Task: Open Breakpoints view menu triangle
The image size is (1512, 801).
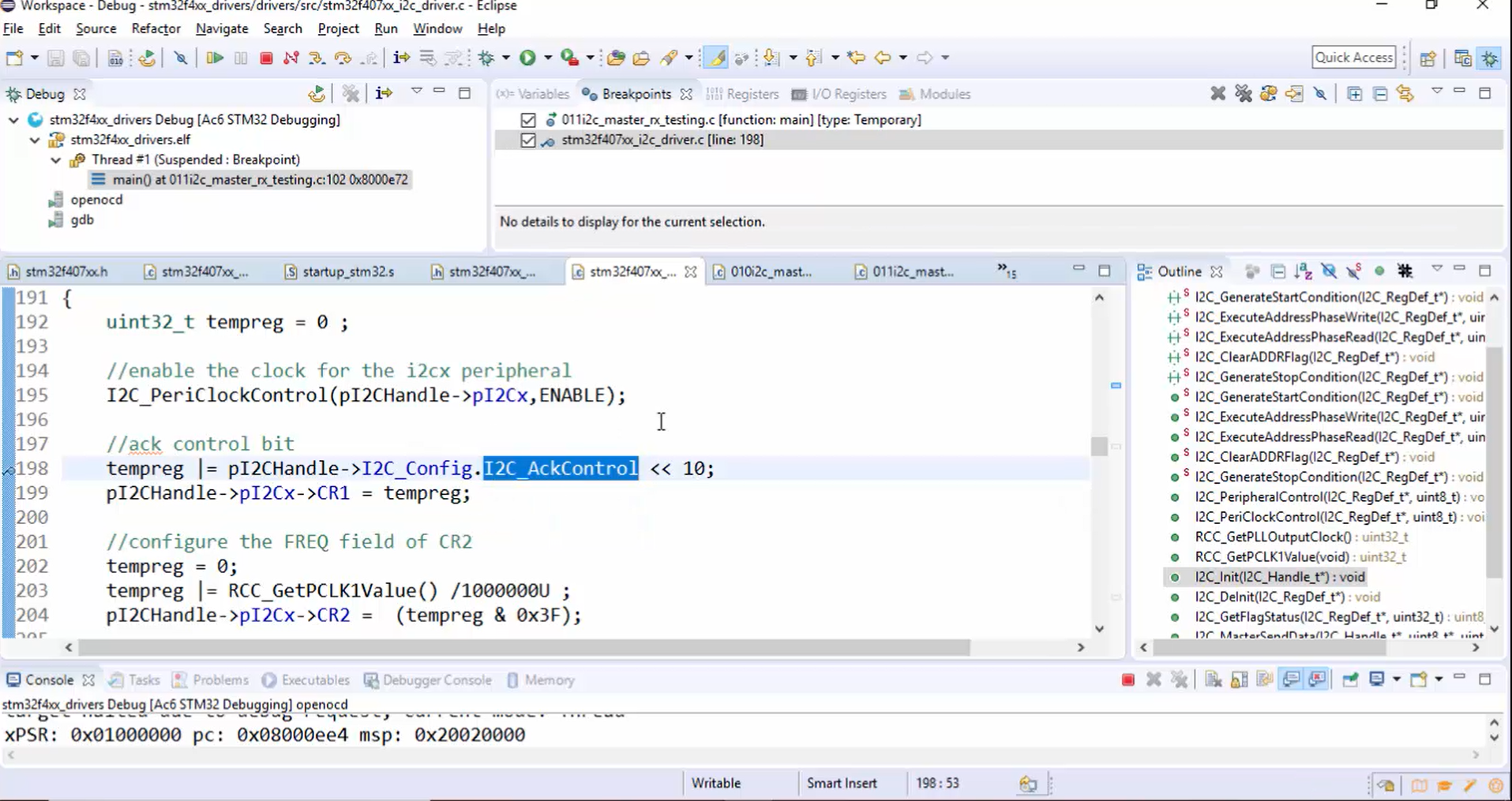Action: [x=1437, y=92]
